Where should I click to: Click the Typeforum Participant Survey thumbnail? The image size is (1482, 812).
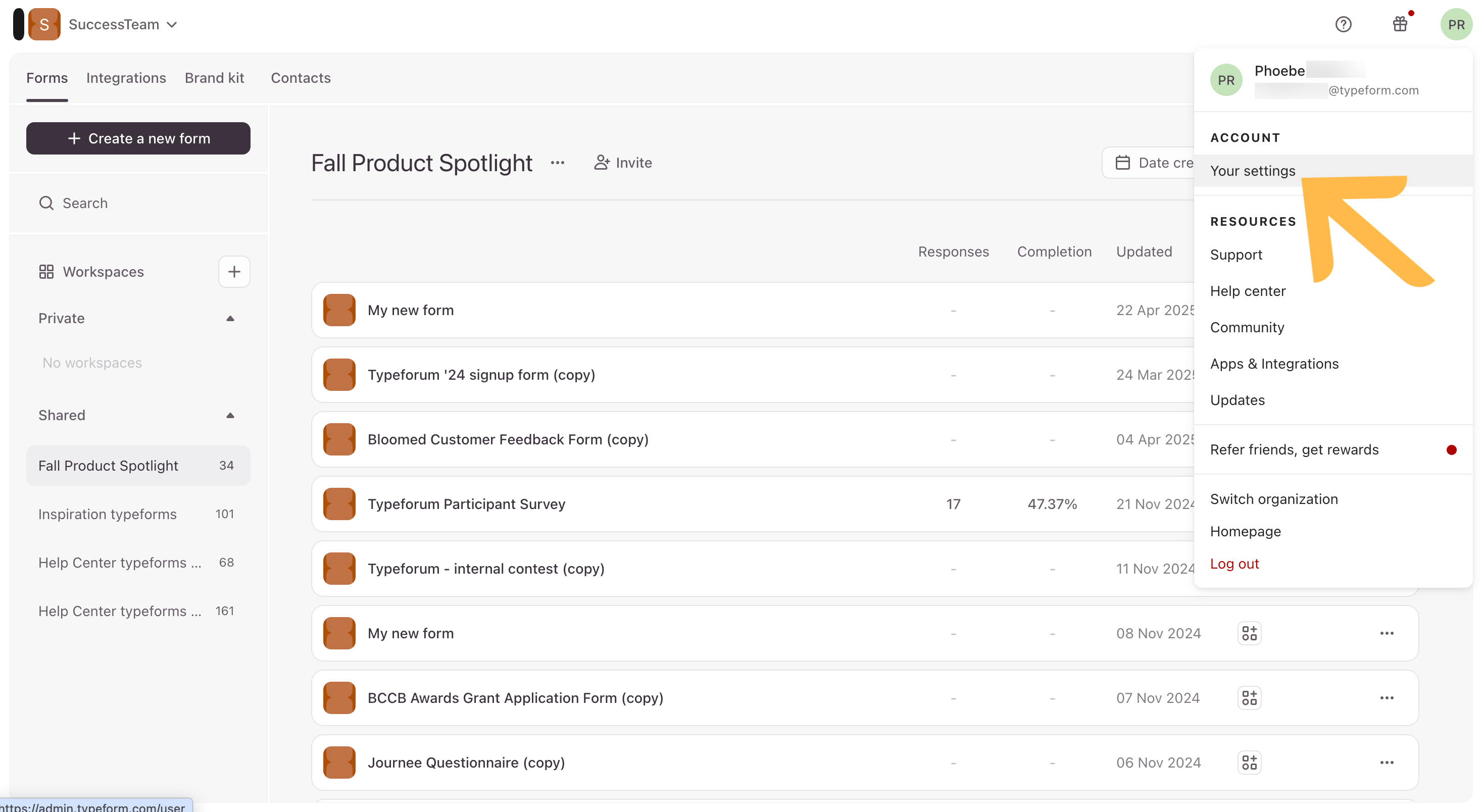pos(339,504)
